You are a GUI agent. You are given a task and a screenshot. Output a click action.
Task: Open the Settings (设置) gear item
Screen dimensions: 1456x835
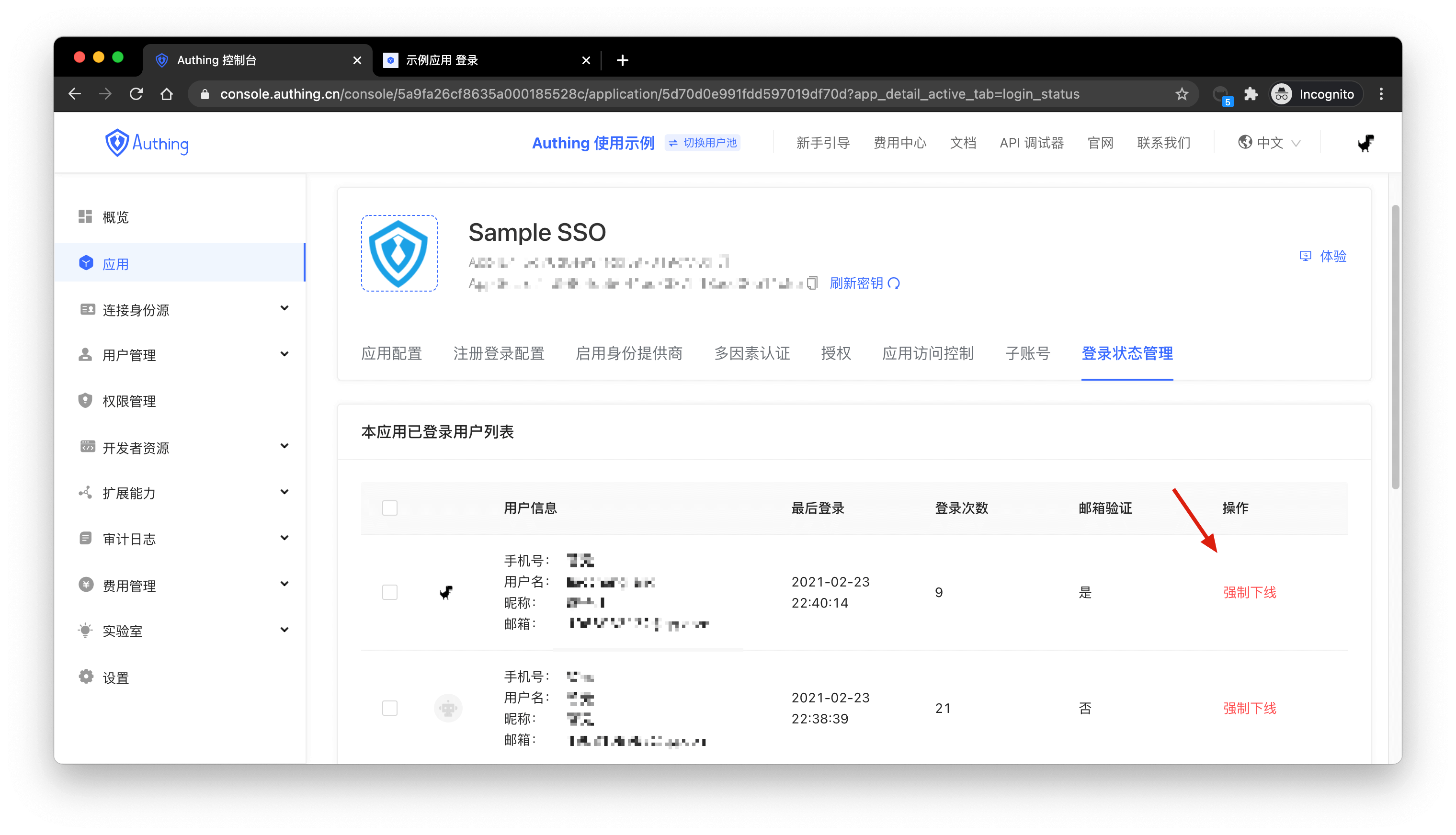pyautogui.click(x=115, y=678)
